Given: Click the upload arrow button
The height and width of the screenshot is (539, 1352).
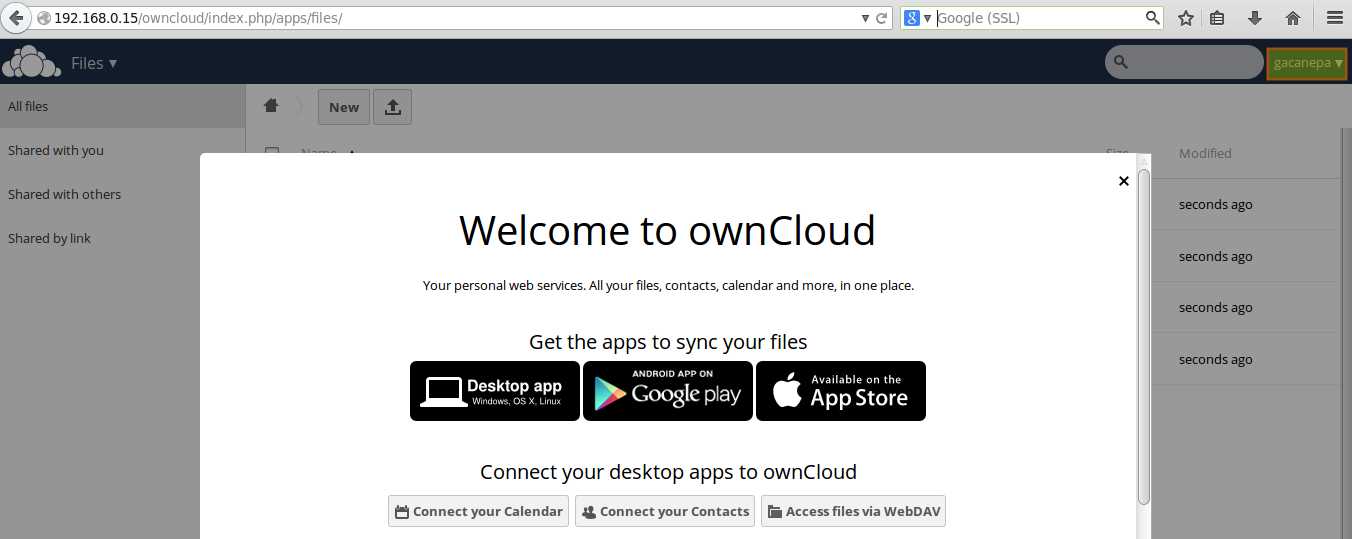Looking at the screenshot, I should click(393, 107).
